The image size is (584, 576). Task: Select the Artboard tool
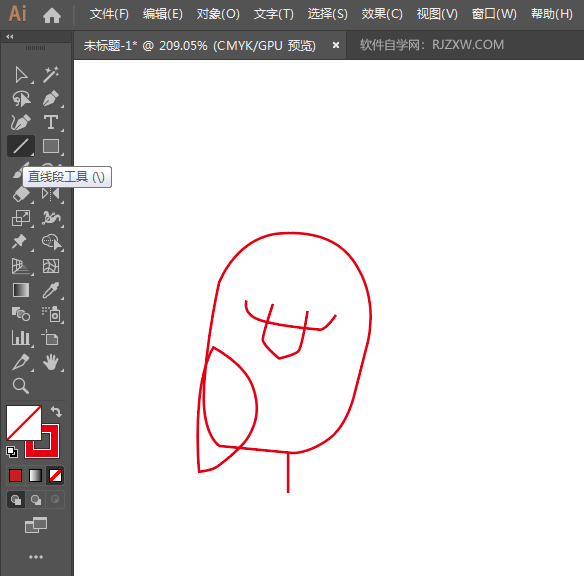click(x=51, y=338)
